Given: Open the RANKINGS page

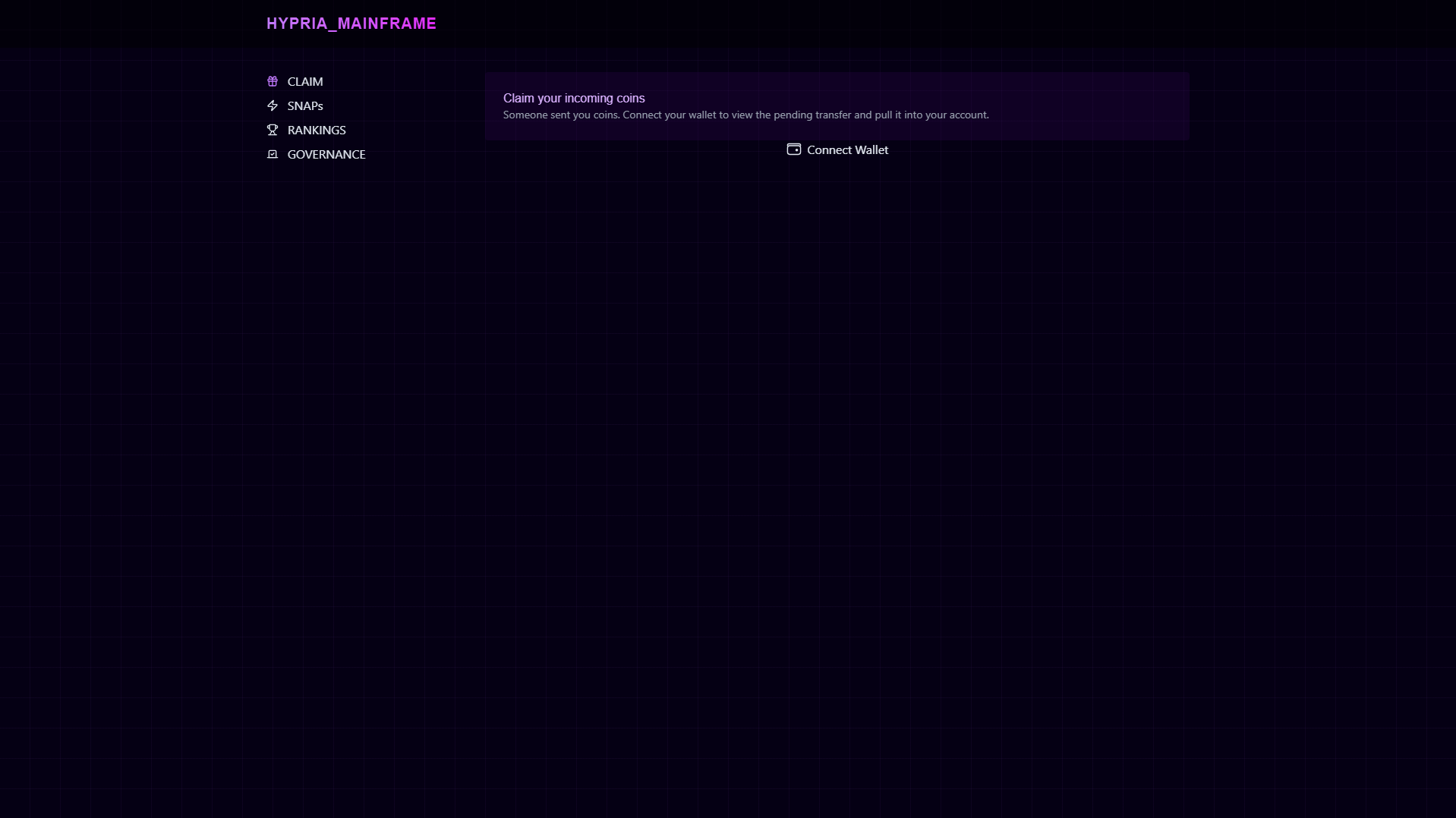Looking at the screenshot, I should pyautogui.click(x=317, y=130).
